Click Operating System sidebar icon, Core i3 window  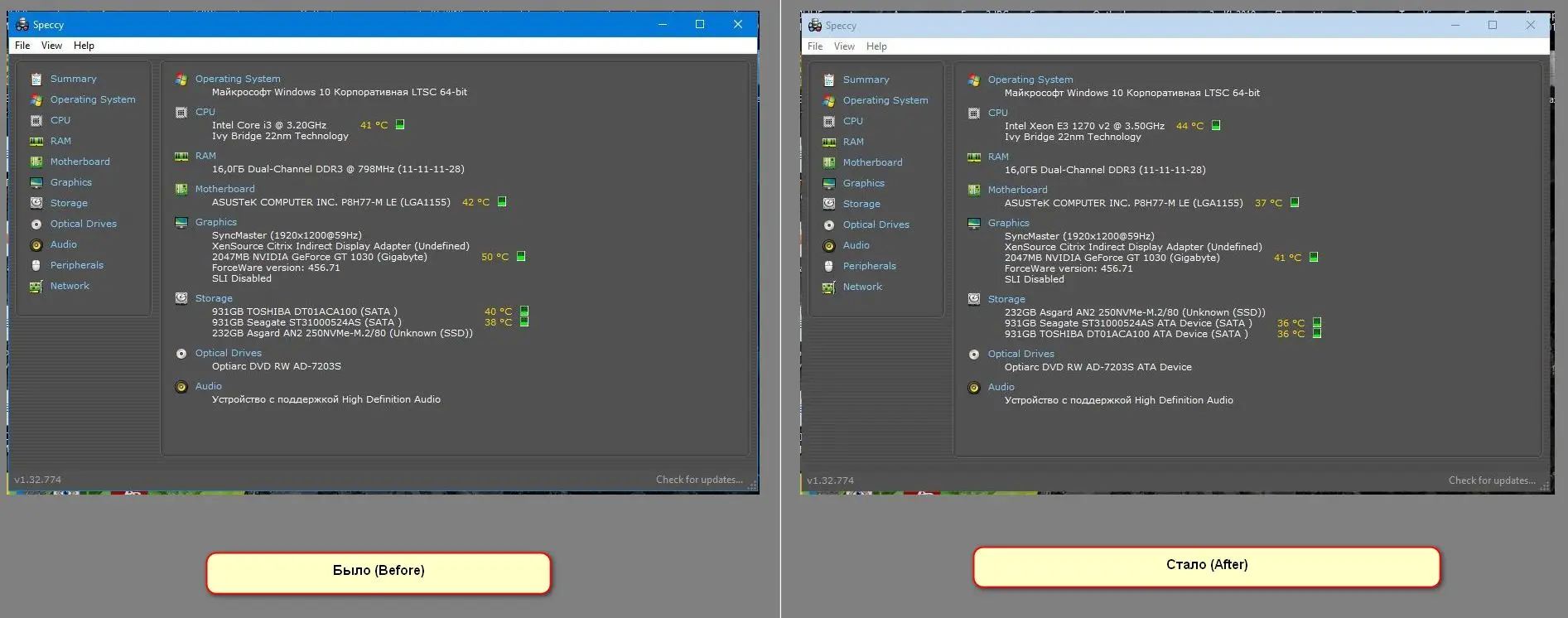pyautogui.click(x=36, y=100)
